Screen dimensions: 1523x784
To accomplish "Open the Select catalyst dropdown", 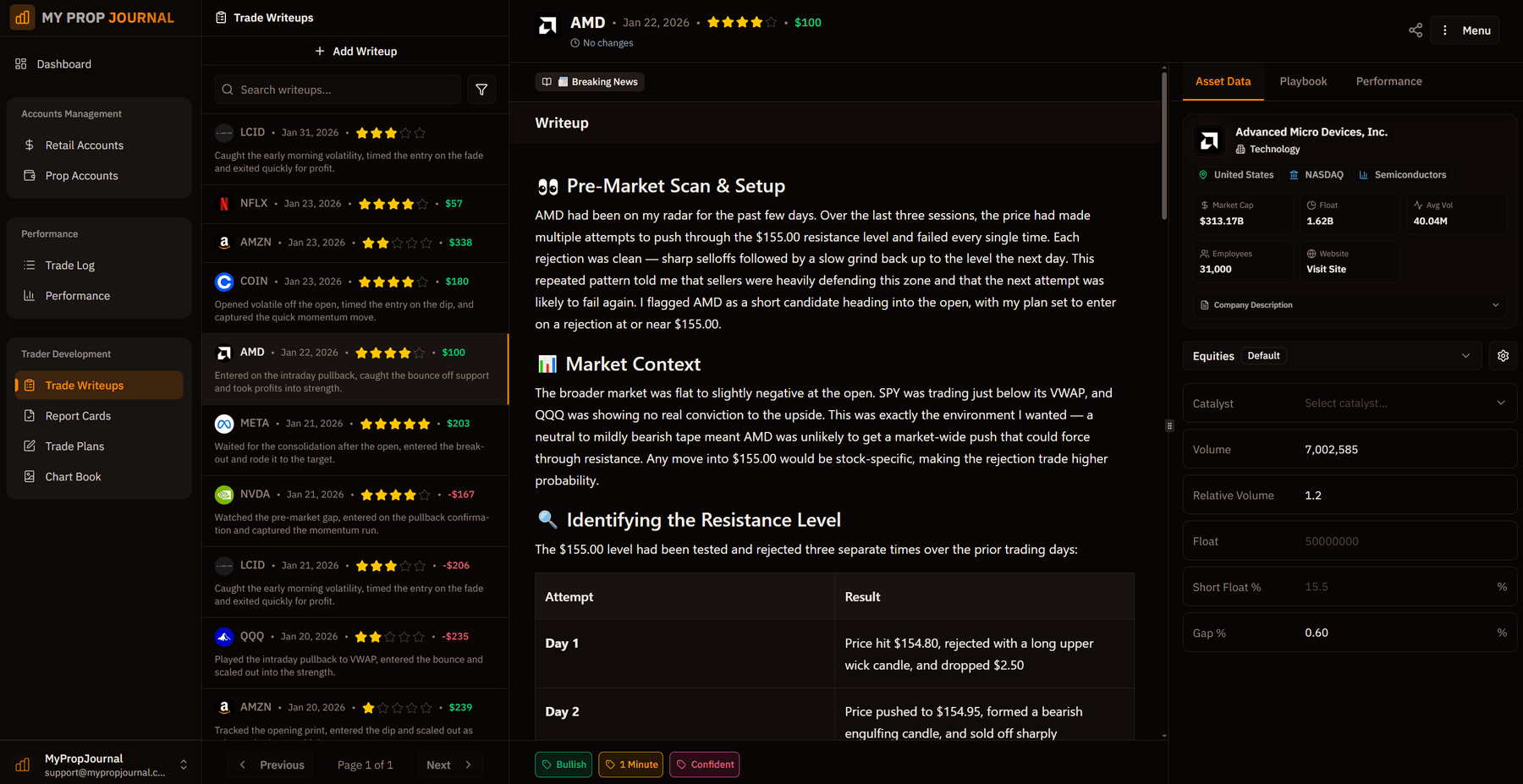I will point(1404,403).
